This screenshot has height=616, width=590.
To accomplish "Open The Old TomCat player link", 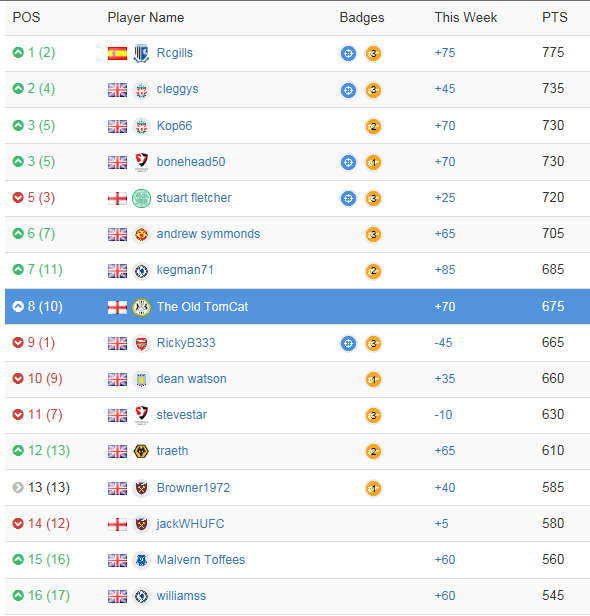I will [202, 306].
